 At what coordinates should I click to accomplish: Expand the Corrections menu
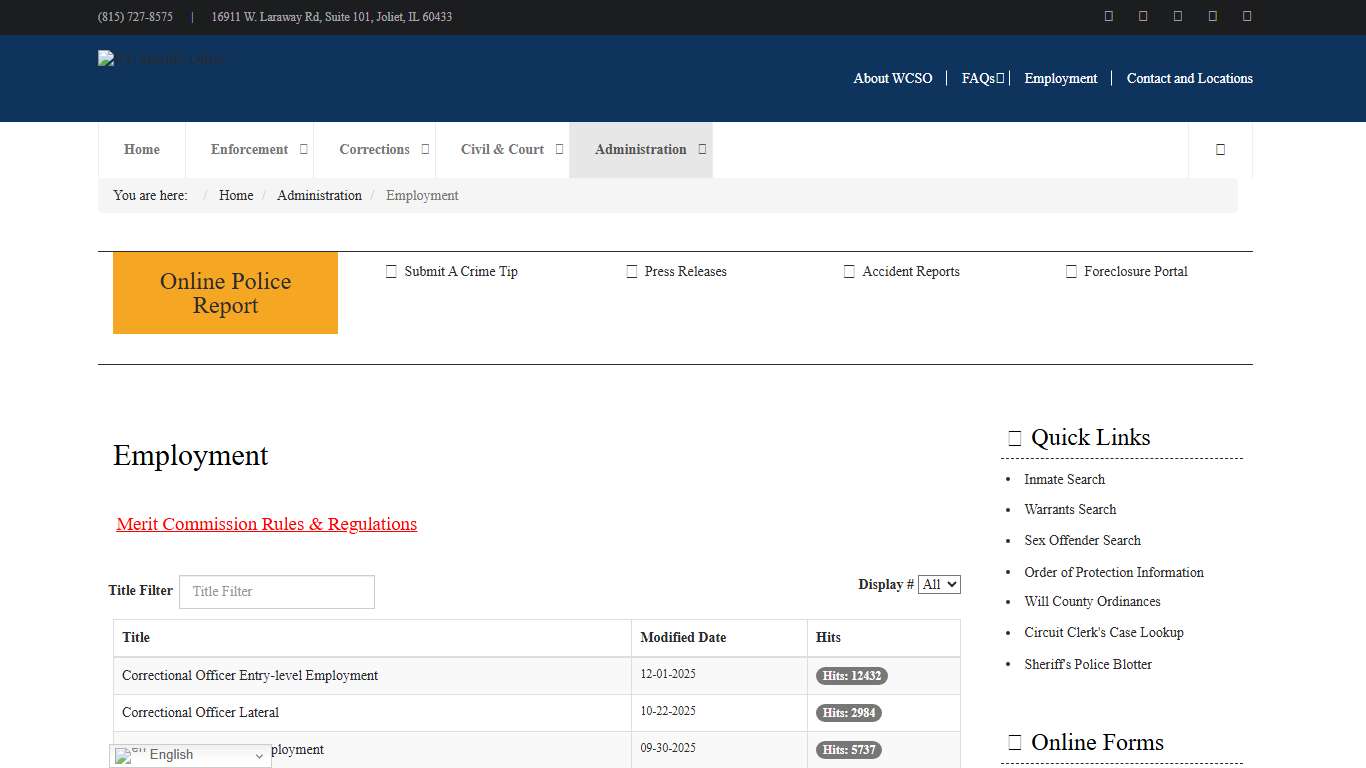[x=374, y=150]
